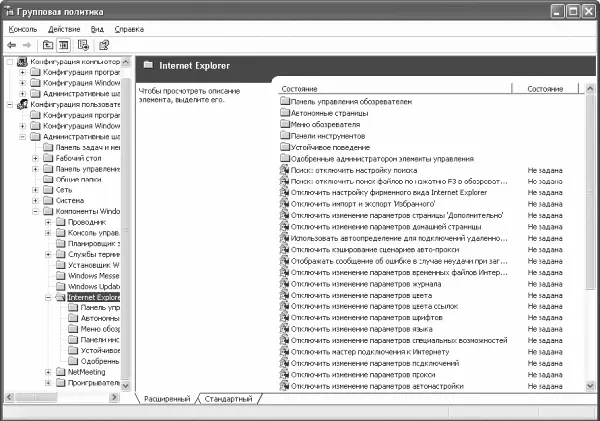Click the Export list toolbar icon
Image resolution: width=600 pixels, height=421 pixels.
[84, 45]
